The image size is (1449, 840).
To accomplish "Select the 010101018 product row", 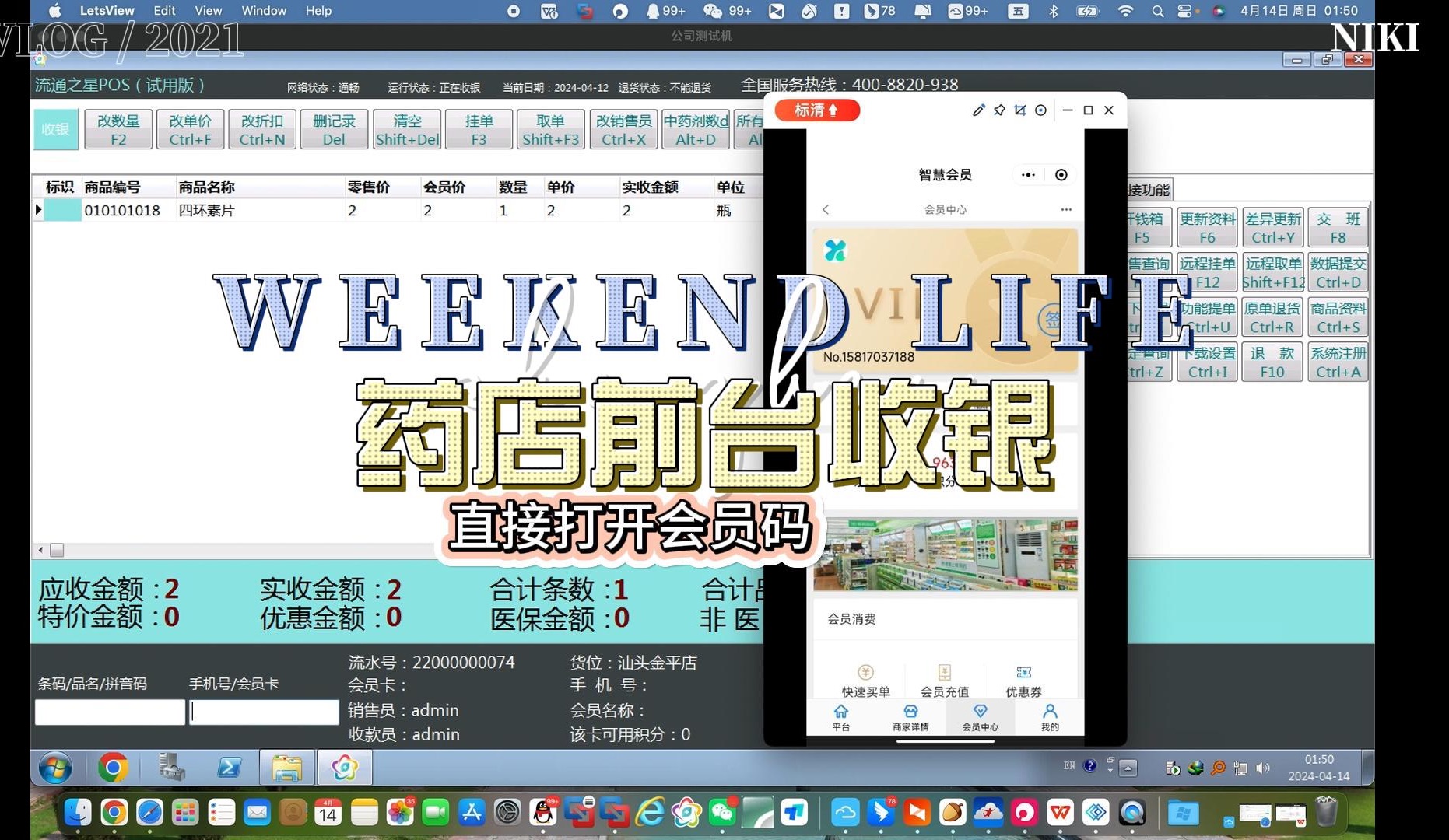I will point(397,210).
